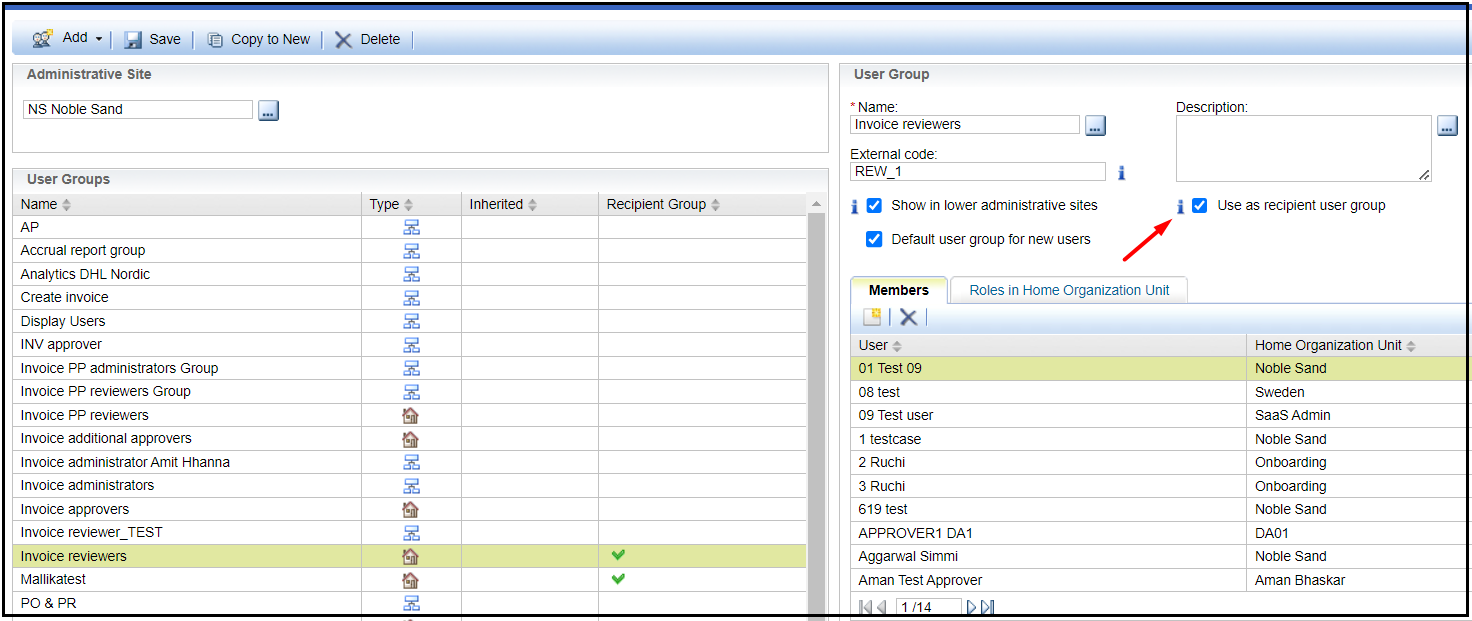Sort user groups by Name column
This screenshot has width=1472, height=621.
(40, 204)
